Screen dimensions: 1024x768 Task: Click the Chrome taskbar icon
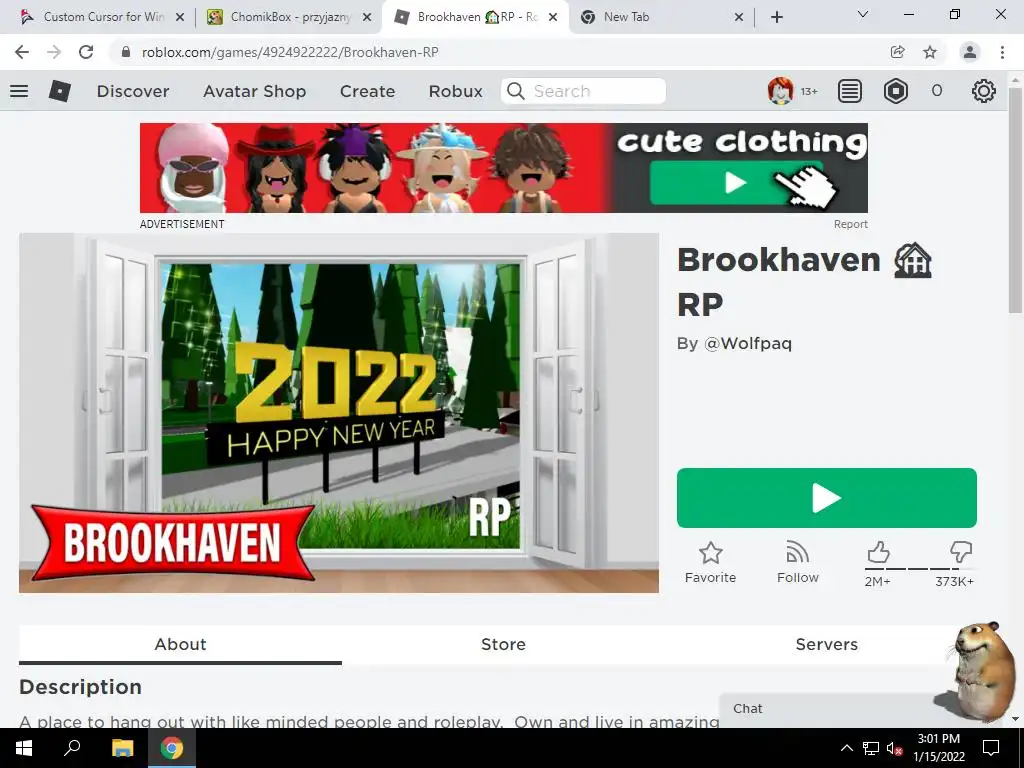click(x=172, y=748)
